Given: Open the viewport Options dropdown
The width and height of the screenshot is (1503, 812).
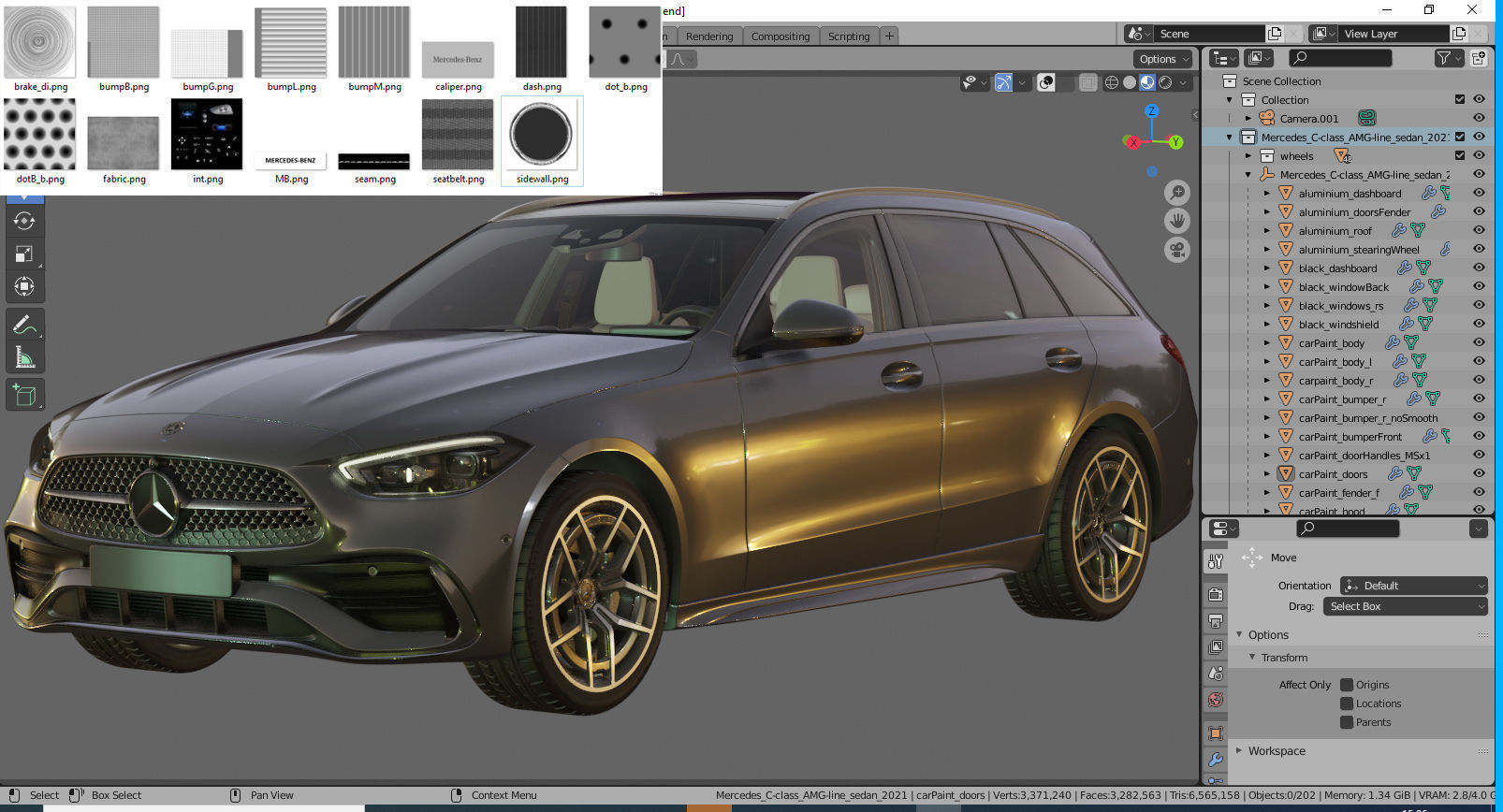Looking at the screenshot, I should (1163, 59).
